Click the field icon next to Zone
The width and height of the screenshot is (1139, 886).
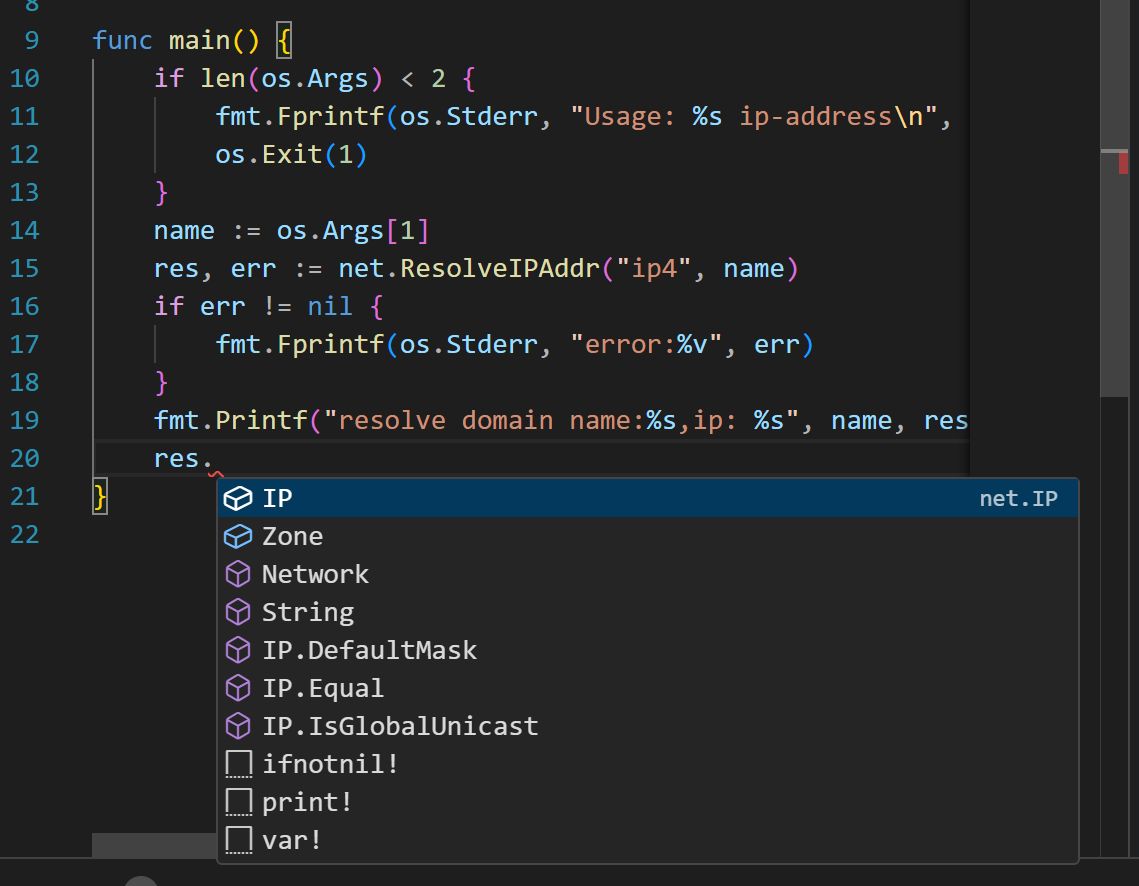point(237,536)
